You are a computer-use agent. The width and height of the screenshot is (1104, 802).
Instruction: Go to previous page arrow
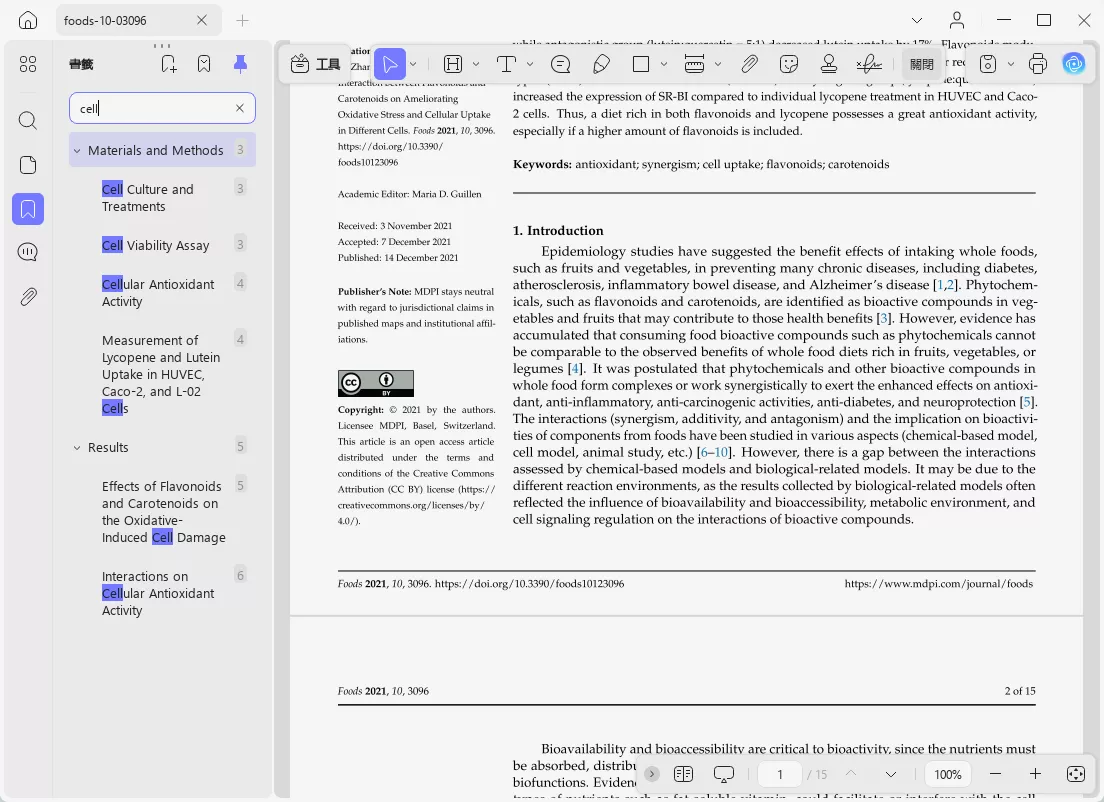[851, 774]
